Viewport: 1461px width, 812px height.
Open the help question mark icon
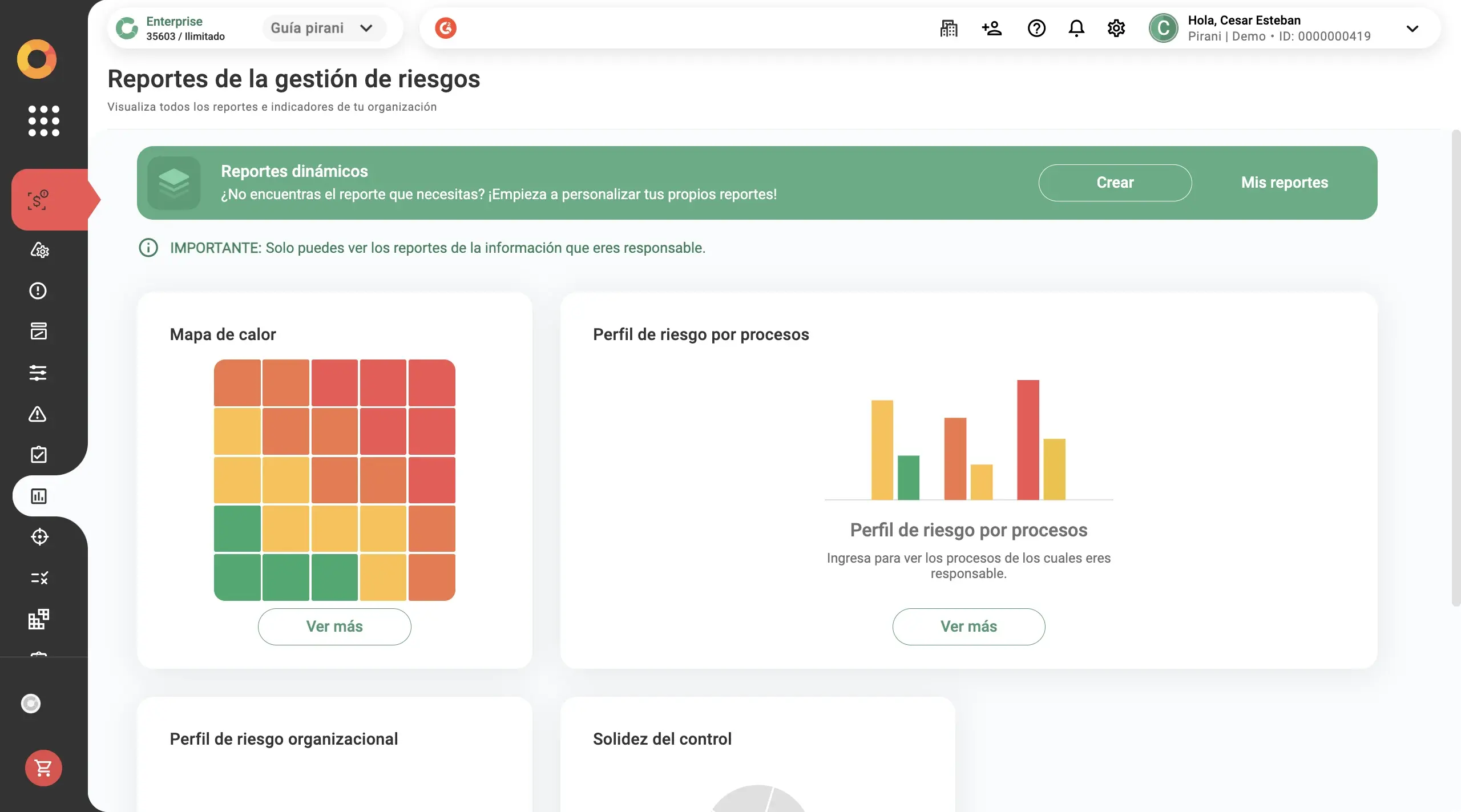[x=1036, y=28]
